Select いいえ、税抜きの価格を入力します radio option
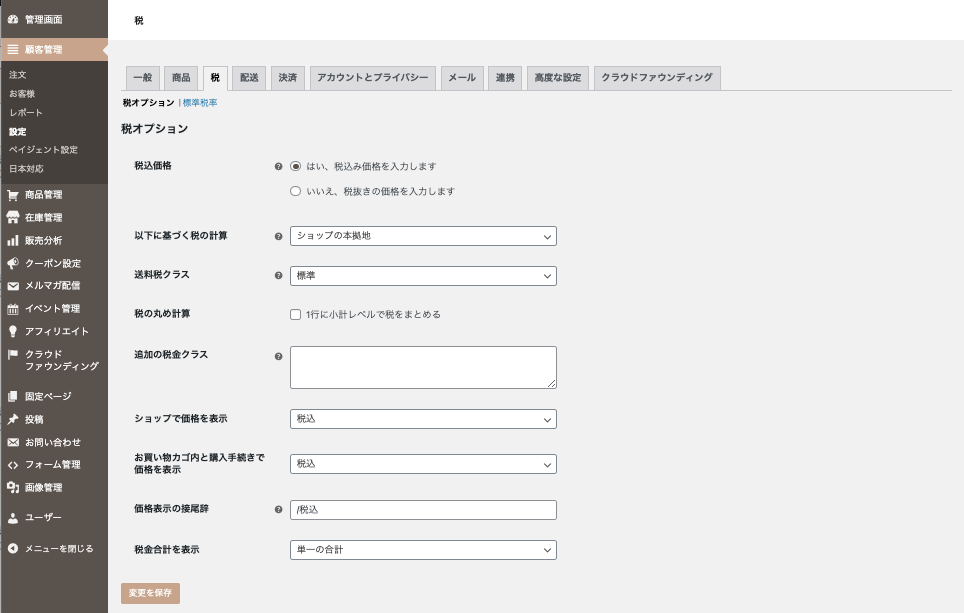Image resolution: width=964 pixels, height=613 pixels. click(x=295, y=191)
